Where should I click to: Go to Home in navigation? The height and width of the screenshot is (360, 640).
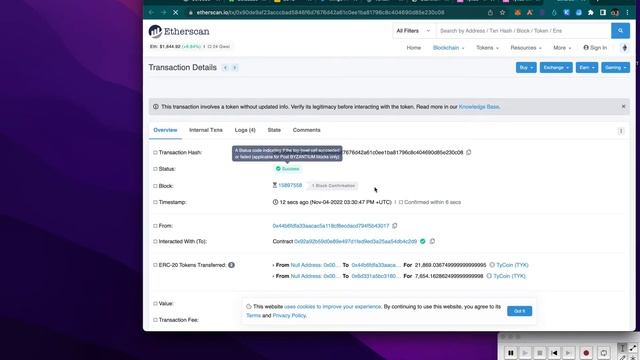(x=413, y=48)
